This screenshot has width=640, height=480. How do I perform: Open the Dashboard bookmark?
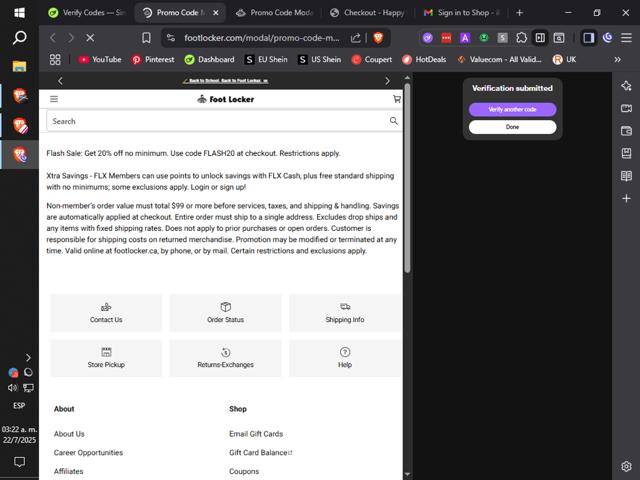coord(209,60)
